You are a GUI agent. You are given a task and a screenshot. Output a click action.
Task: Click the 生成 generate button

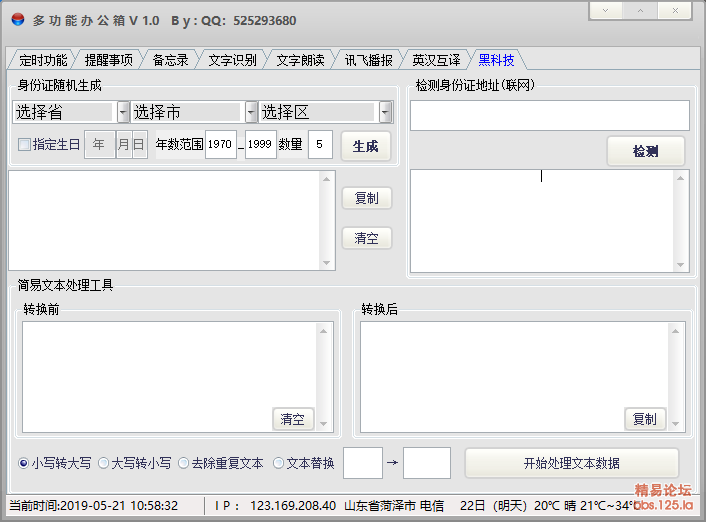coord(366,146)
